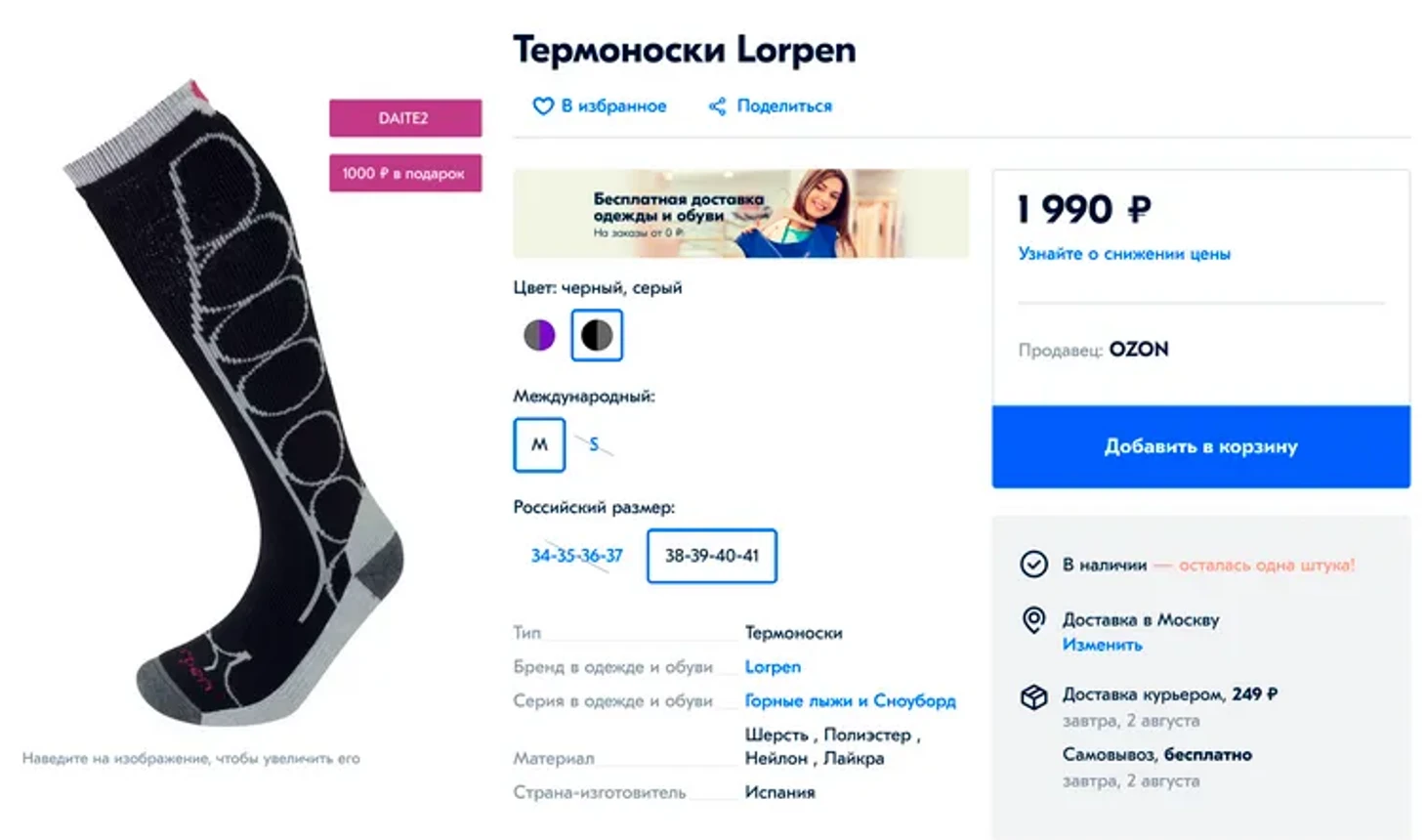Image resolution: width=1426 pixels, height=840 pixels.
Task: Open the Узнайте о снижении цены link
Action: point(1124,254)
